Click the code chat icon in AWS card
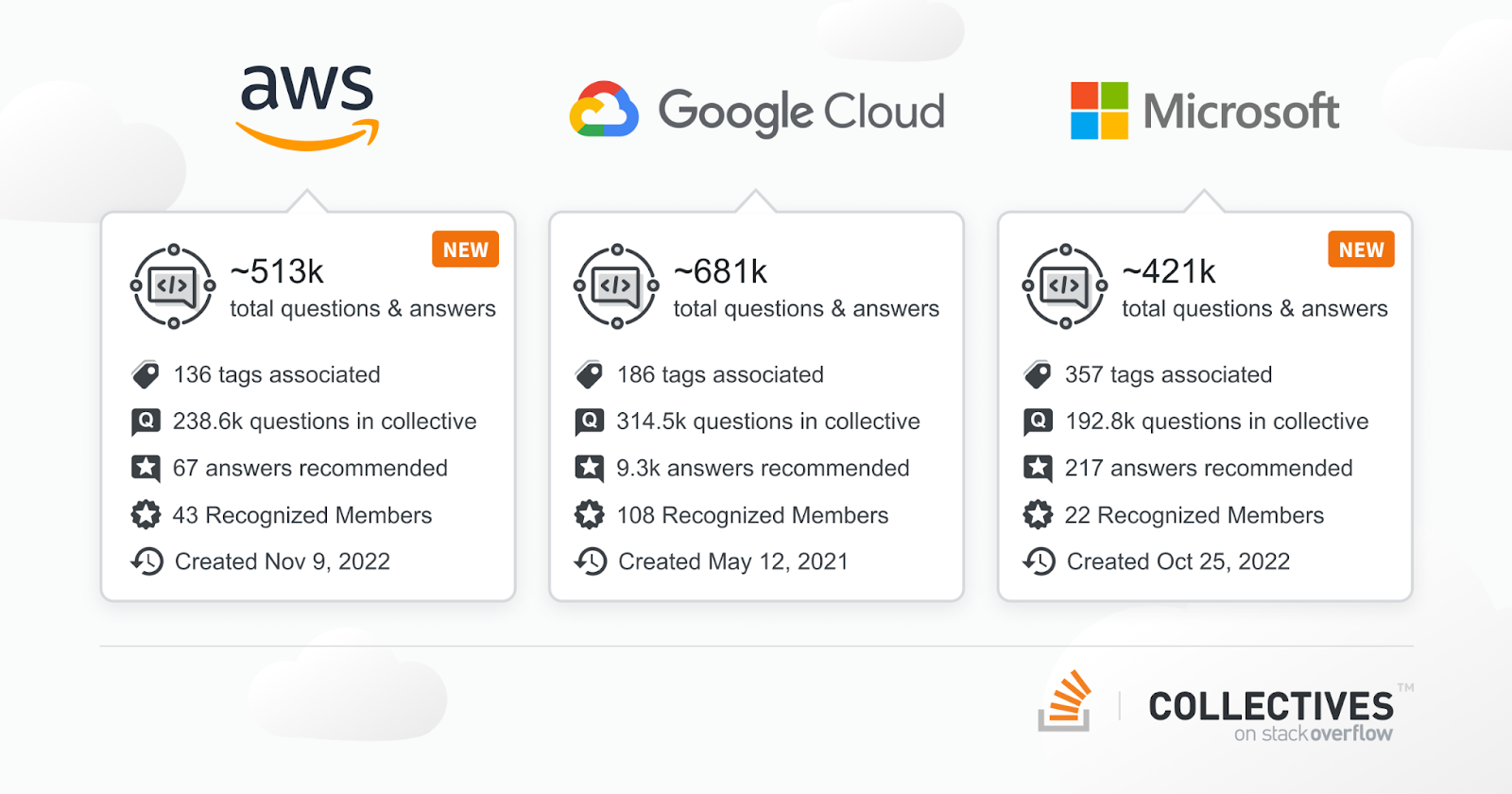1512x794 pixels. click(173, 285)
